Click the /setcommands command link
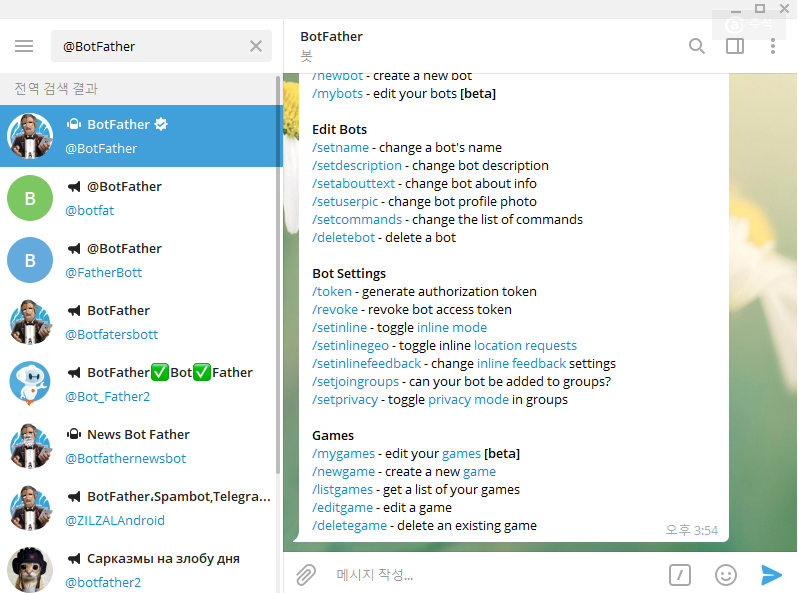 [357, 220]
